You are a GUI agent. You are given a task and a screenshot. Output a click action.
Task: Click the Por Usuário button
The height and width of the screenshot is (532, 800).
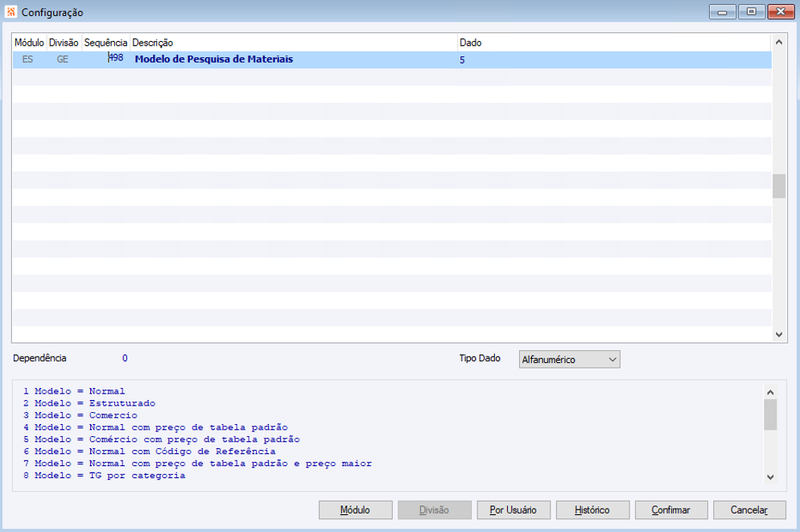point(513,510)
